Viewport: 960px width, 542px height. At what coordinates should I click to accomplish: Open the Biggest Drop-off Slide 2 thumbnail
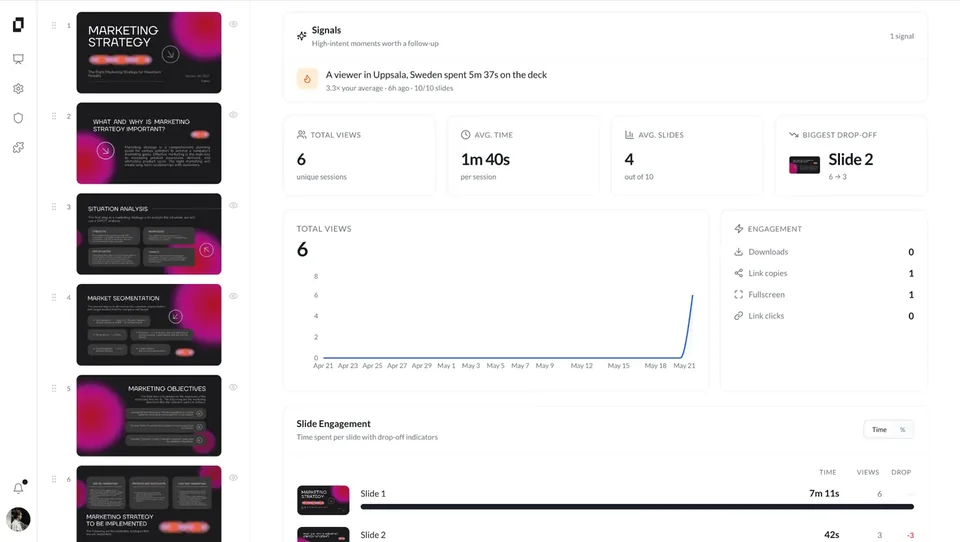[804, 165]
